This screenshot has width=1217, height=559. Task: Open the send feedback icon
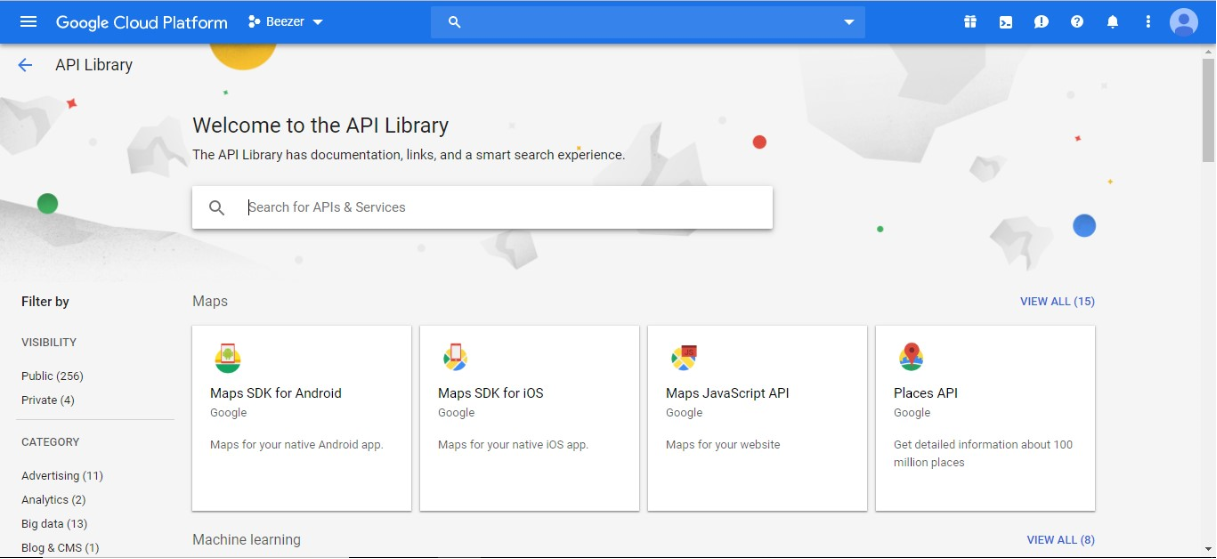[1041, 22]
